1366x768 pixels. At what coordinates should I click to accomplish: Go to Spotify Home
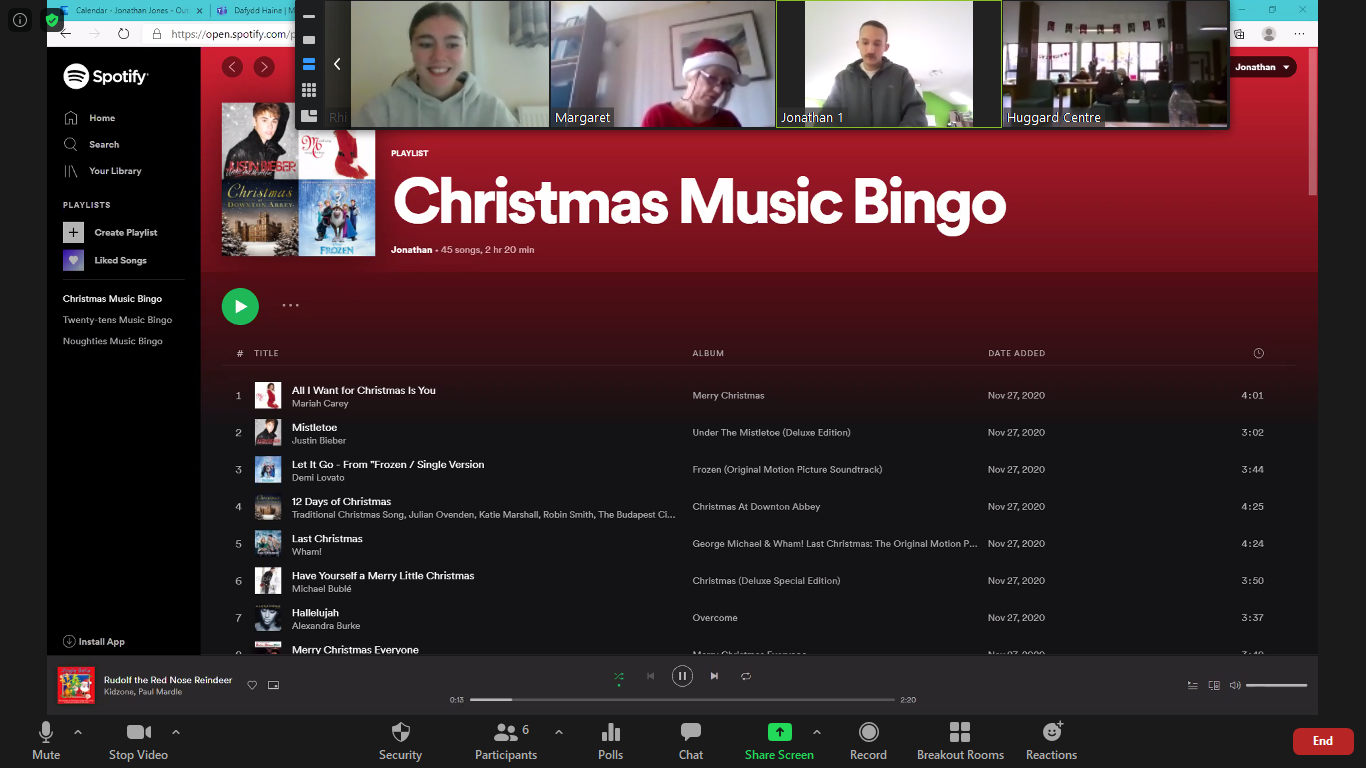click(90, 118)
